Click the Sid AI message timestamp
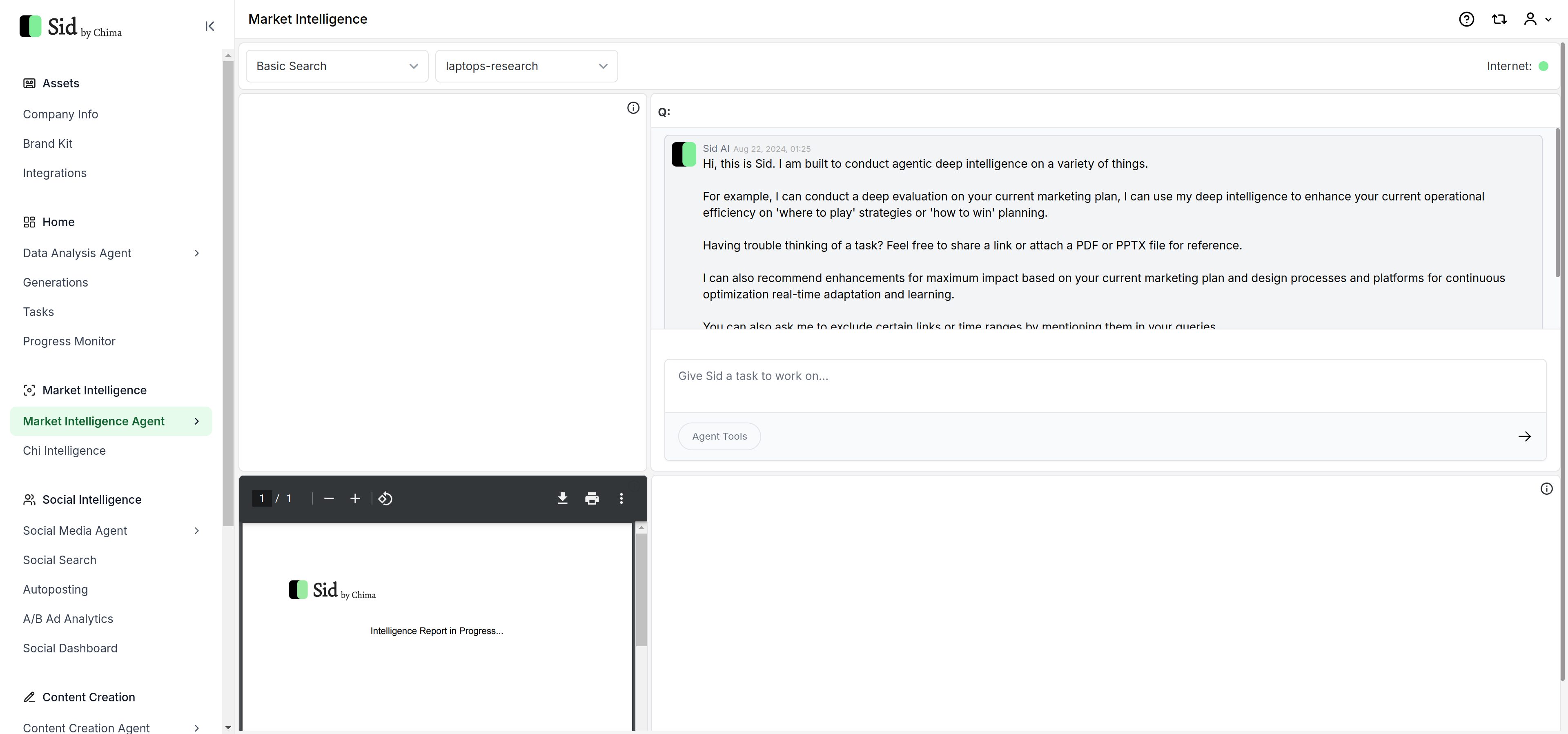1568x734 pixels. [x=771, y=149]
